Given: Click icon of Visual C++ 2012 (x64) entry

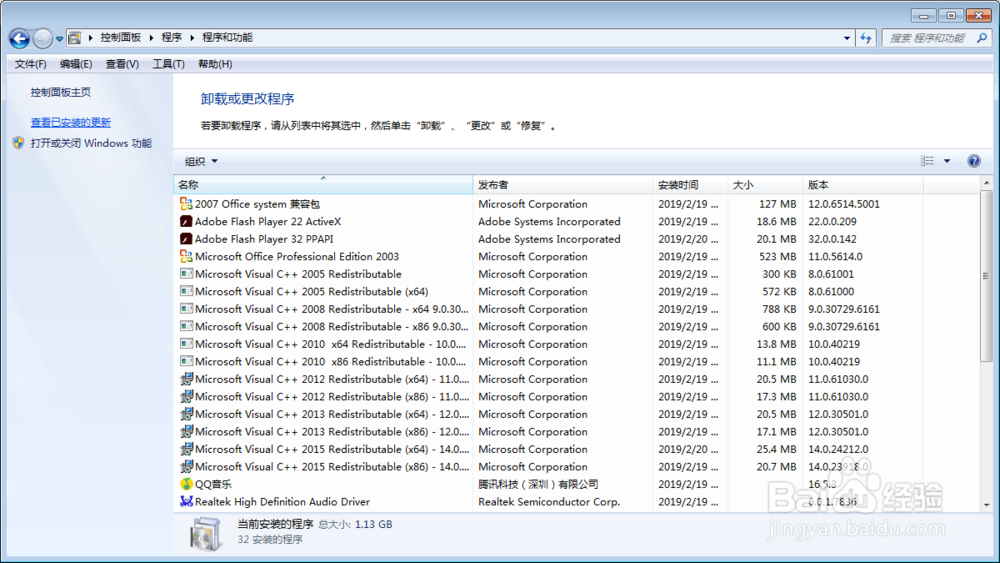Looking at the screenshot, I should coord(186,379).
